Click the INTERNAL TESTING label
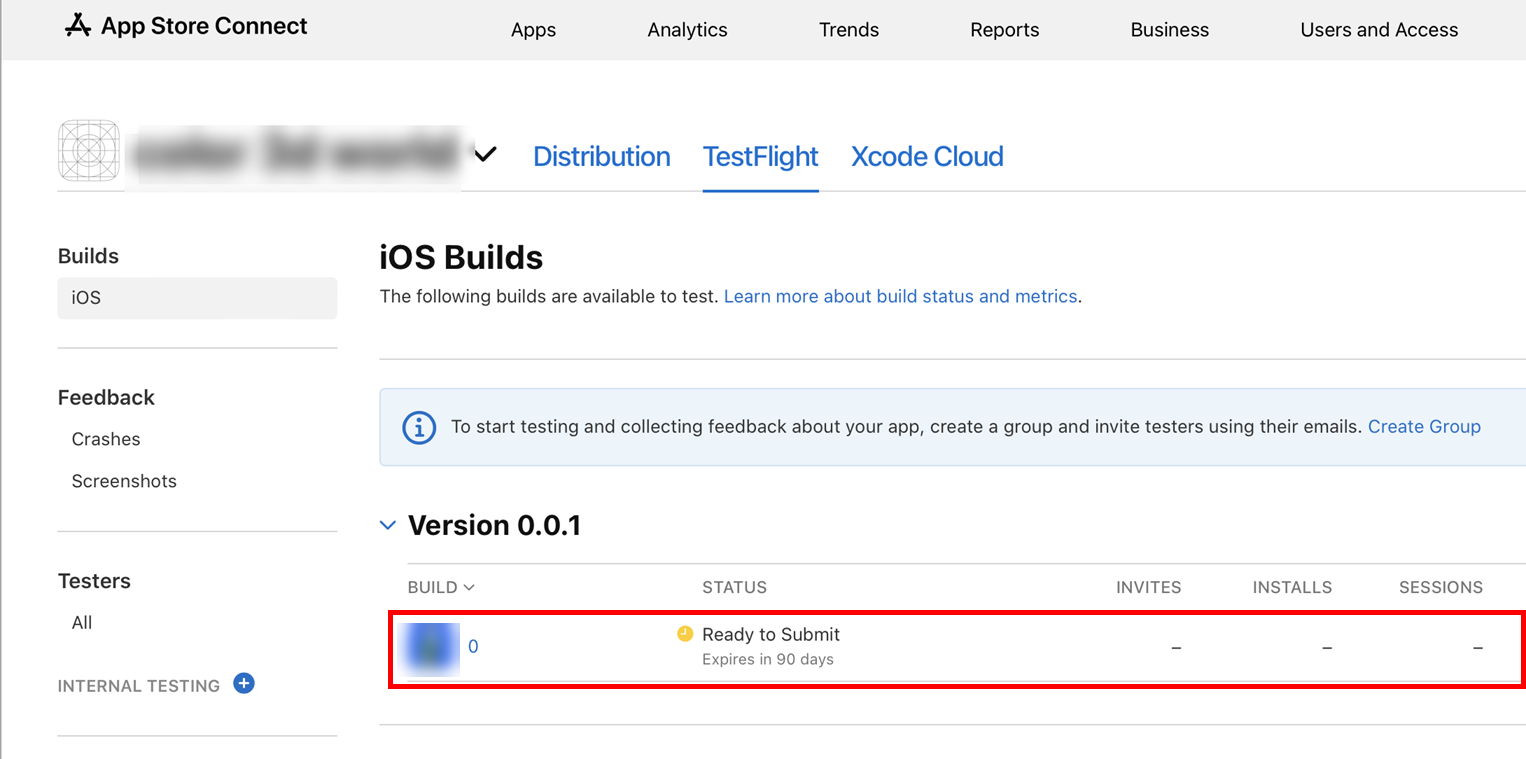1526x759 pixels. point(139,686)
